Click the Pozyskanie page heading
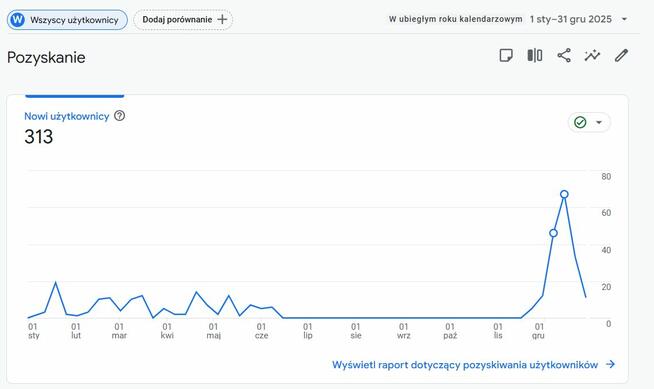Image resolution: width=654 pixels, height=389 pixels. click(46, 58)
